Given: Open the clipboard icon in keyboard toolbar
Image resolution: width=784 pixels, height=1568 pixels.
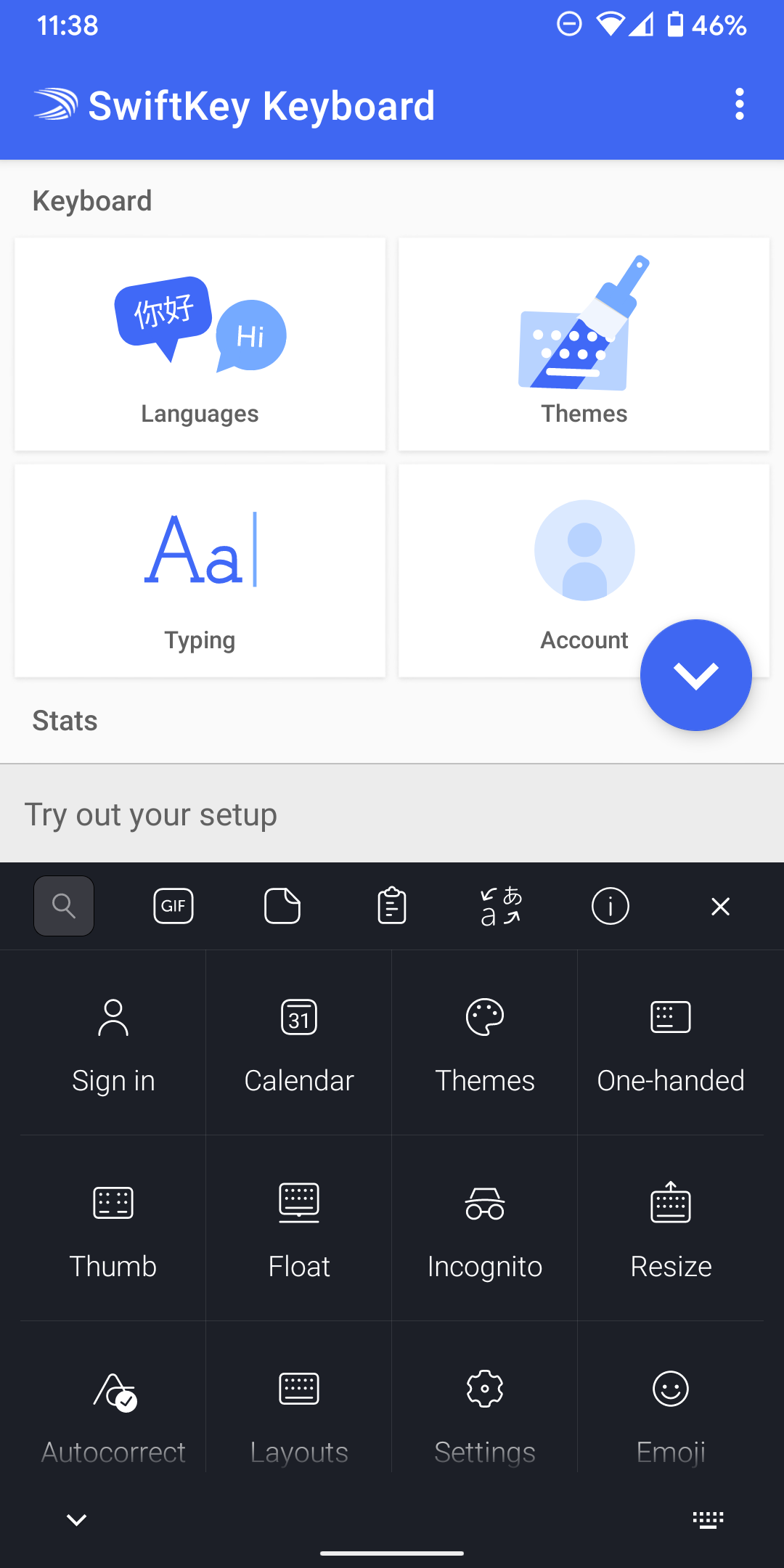Looking at the screenshot, I should (392, 906).
